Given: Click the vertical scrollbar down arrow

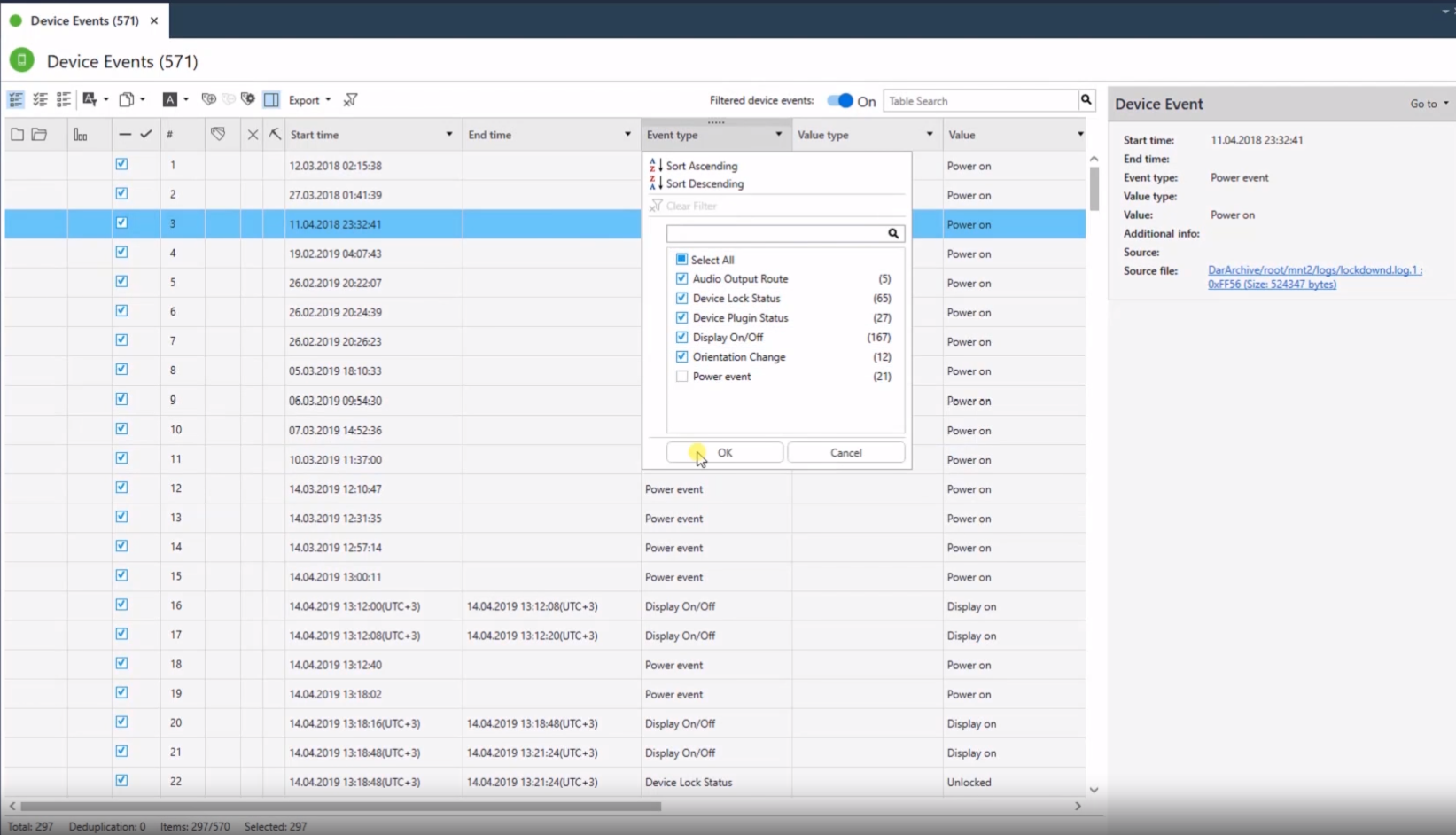Looking at the screenshot, I should pos(1094,790).
